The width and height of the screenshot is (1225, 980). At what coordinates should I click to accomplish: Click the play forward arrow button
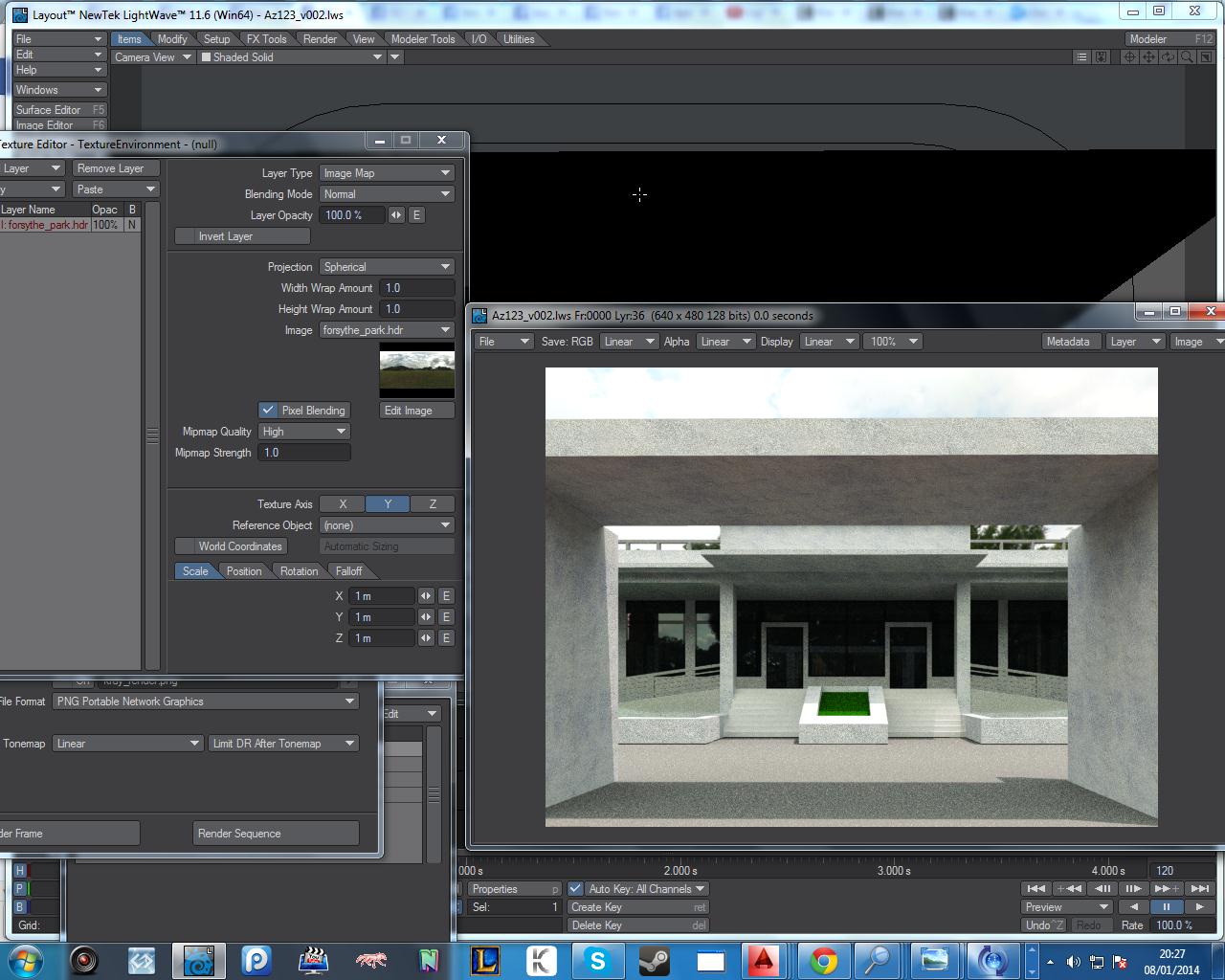point(1199,907)
